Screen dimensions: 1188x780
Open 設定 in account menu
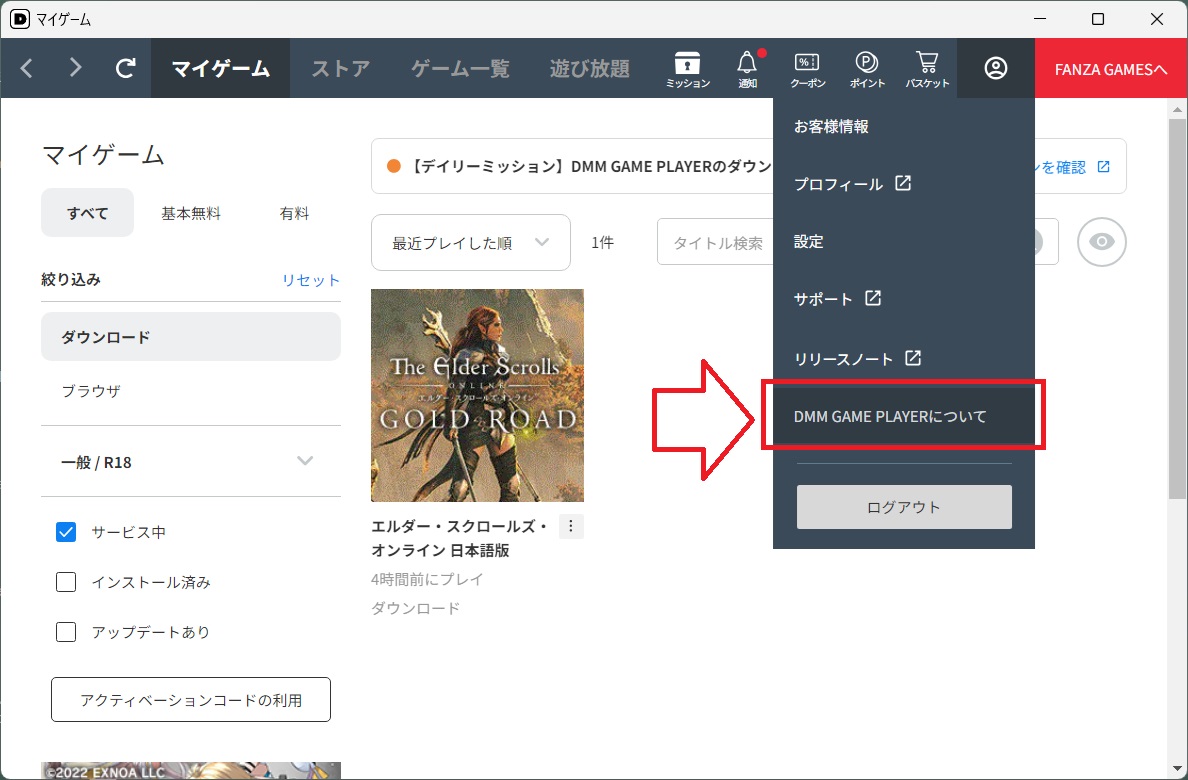point(904,242)
